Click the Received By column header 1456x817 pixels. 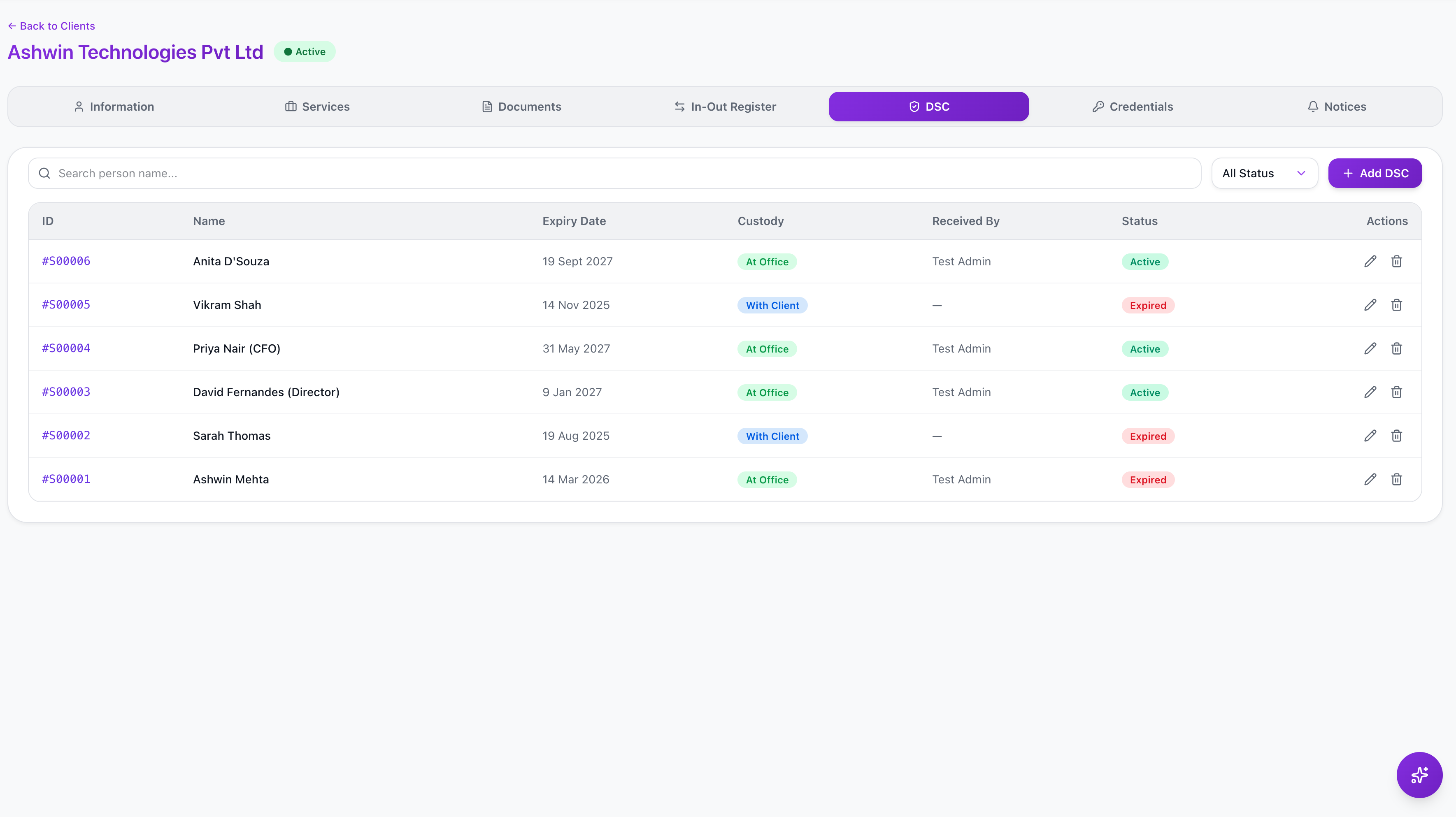(965, 221)
